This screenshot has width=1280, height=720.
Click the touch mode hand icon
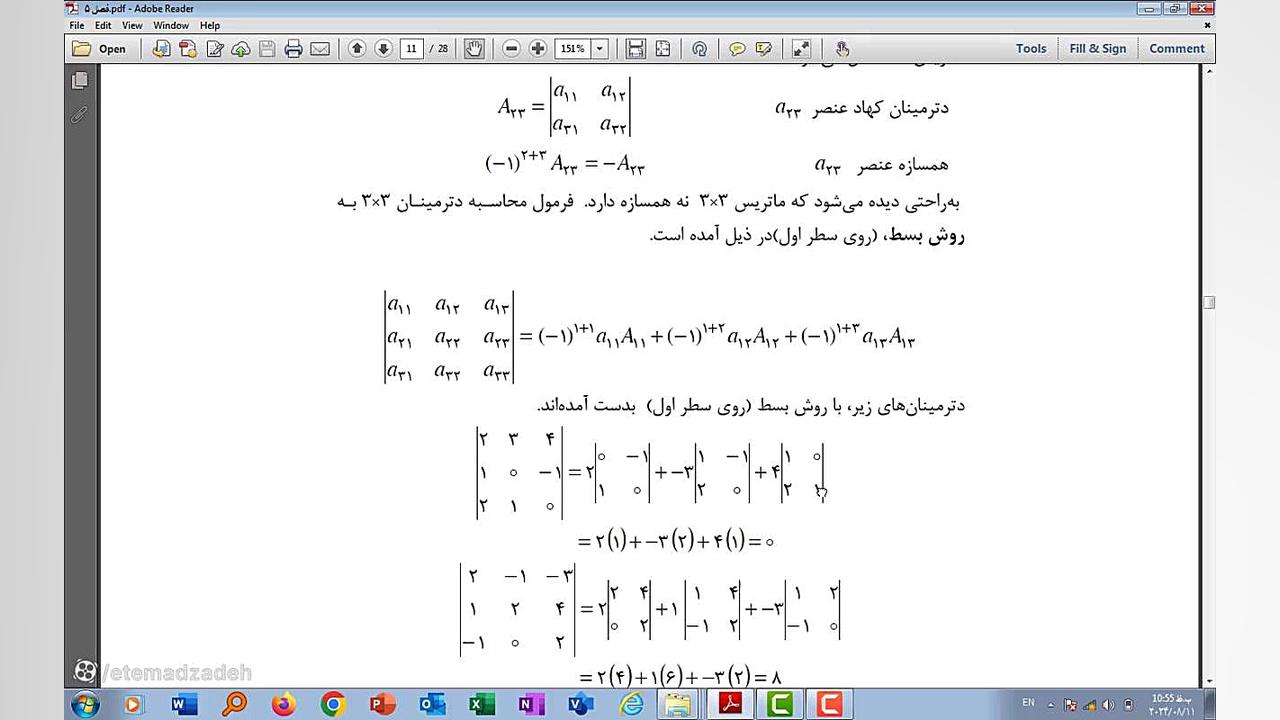842,48
